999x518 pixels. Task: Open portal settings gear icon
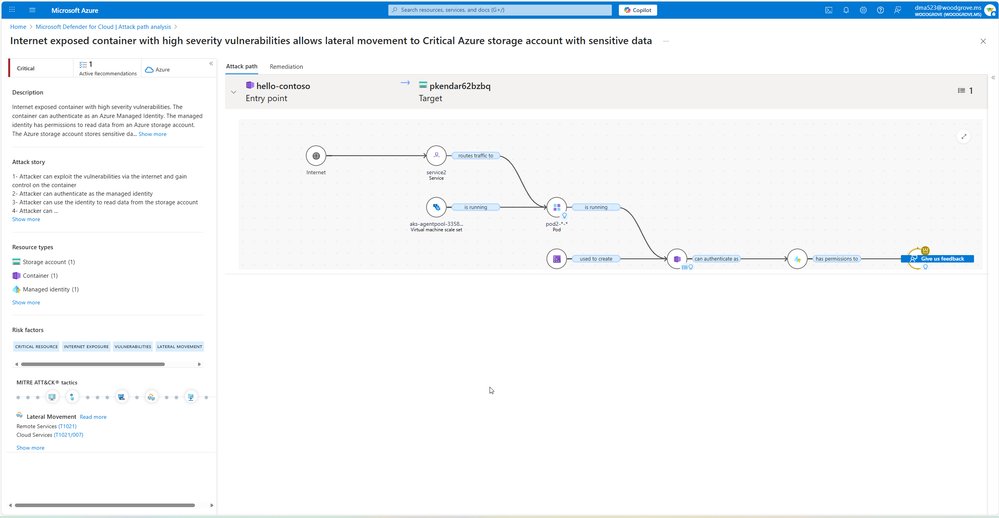pyautogui.click(x=863, y=10)
